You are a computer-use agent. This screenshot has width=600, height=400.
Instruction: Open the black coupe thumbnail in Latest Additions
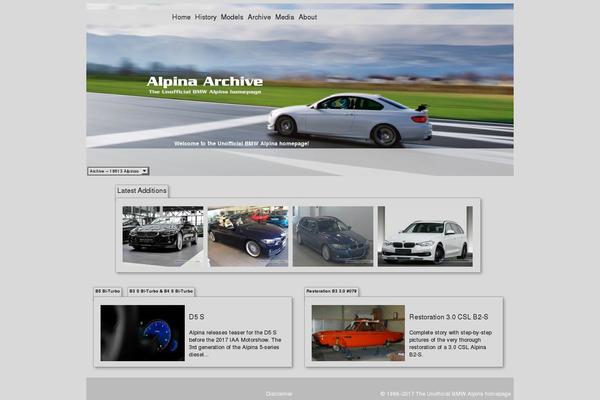coord(163,236)
